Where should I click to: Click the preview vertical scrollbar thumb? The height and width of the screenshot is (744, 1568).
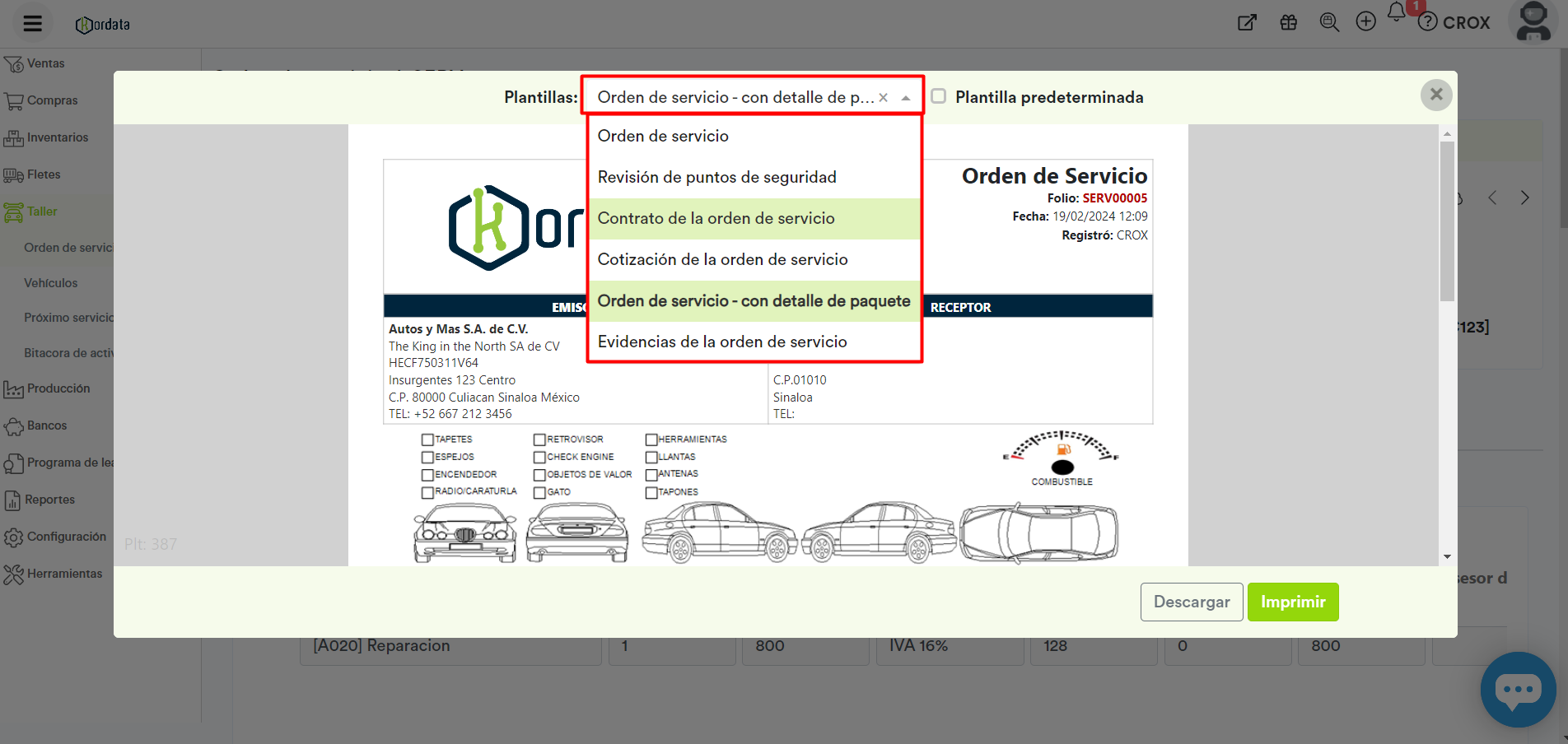pyautogui.click(x=1447, y=221)
